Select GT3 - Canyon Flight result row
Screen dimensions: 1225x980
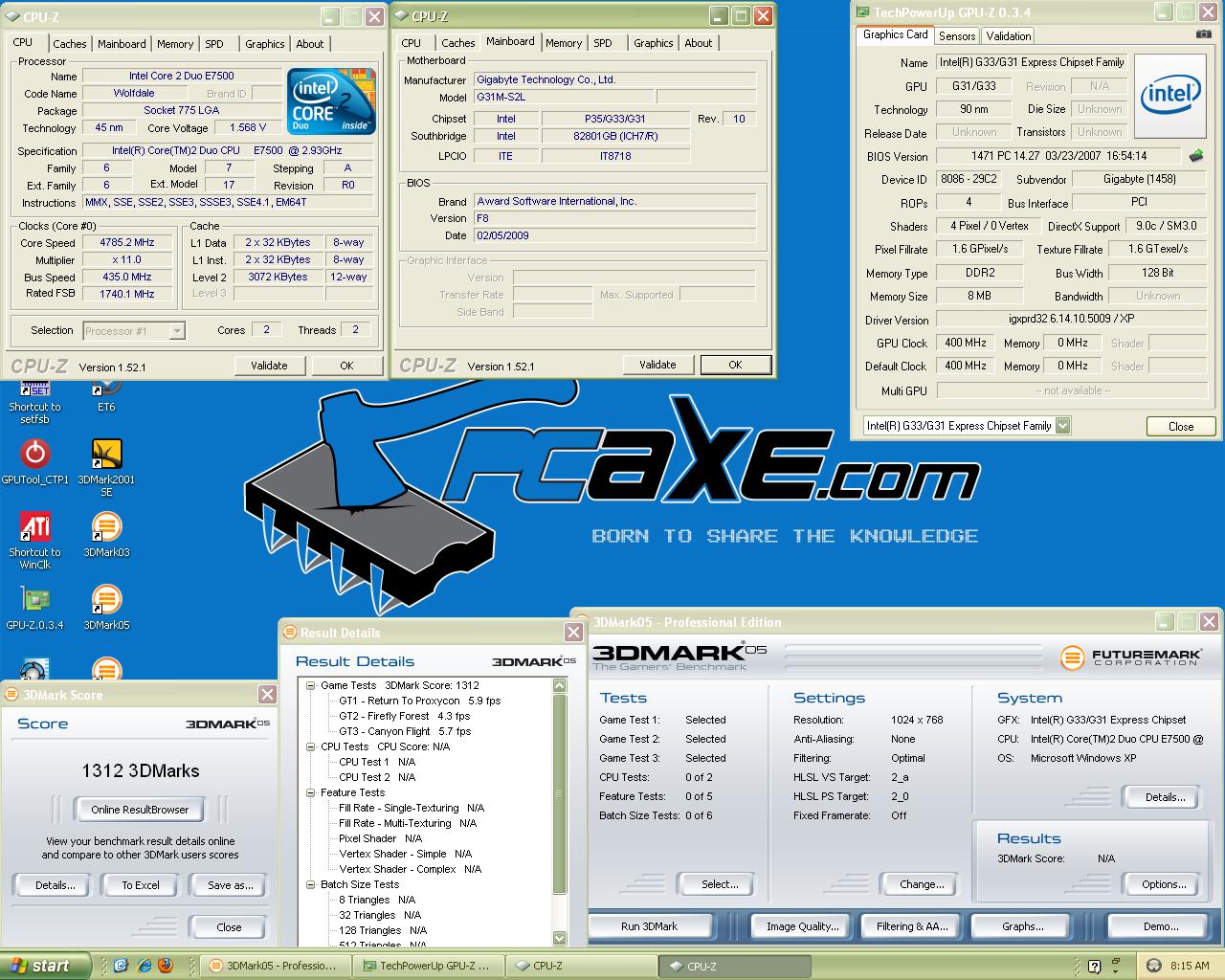pos(405,731)
